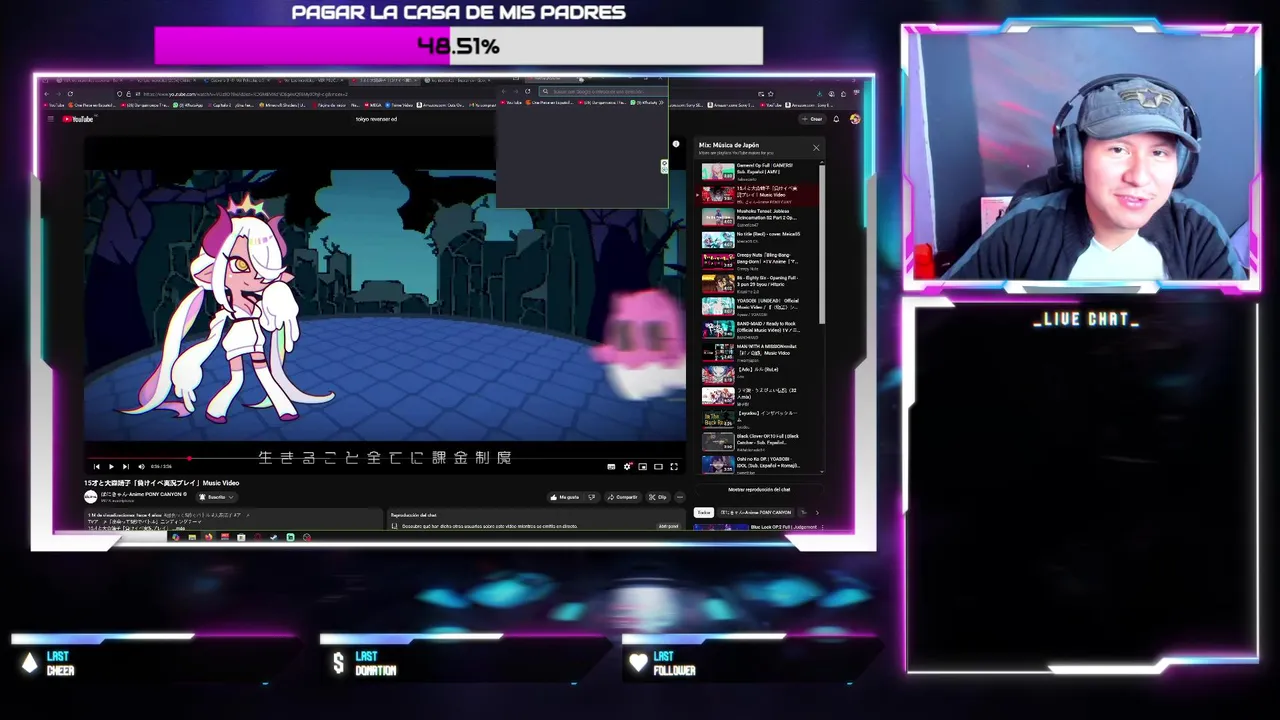Switch to miniplayer mode
Screen dimensions: 1280x720
642,467
